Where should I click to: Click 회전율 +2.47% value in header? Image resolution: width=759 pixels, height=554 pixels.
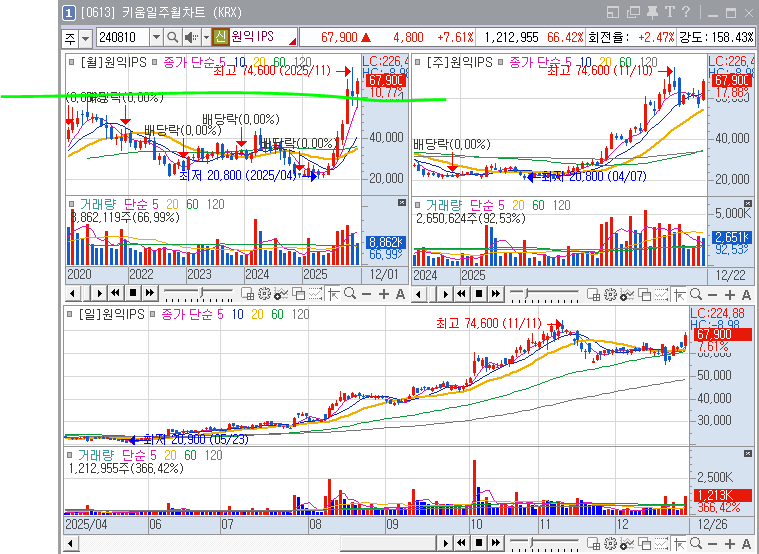tap(657, 37)
